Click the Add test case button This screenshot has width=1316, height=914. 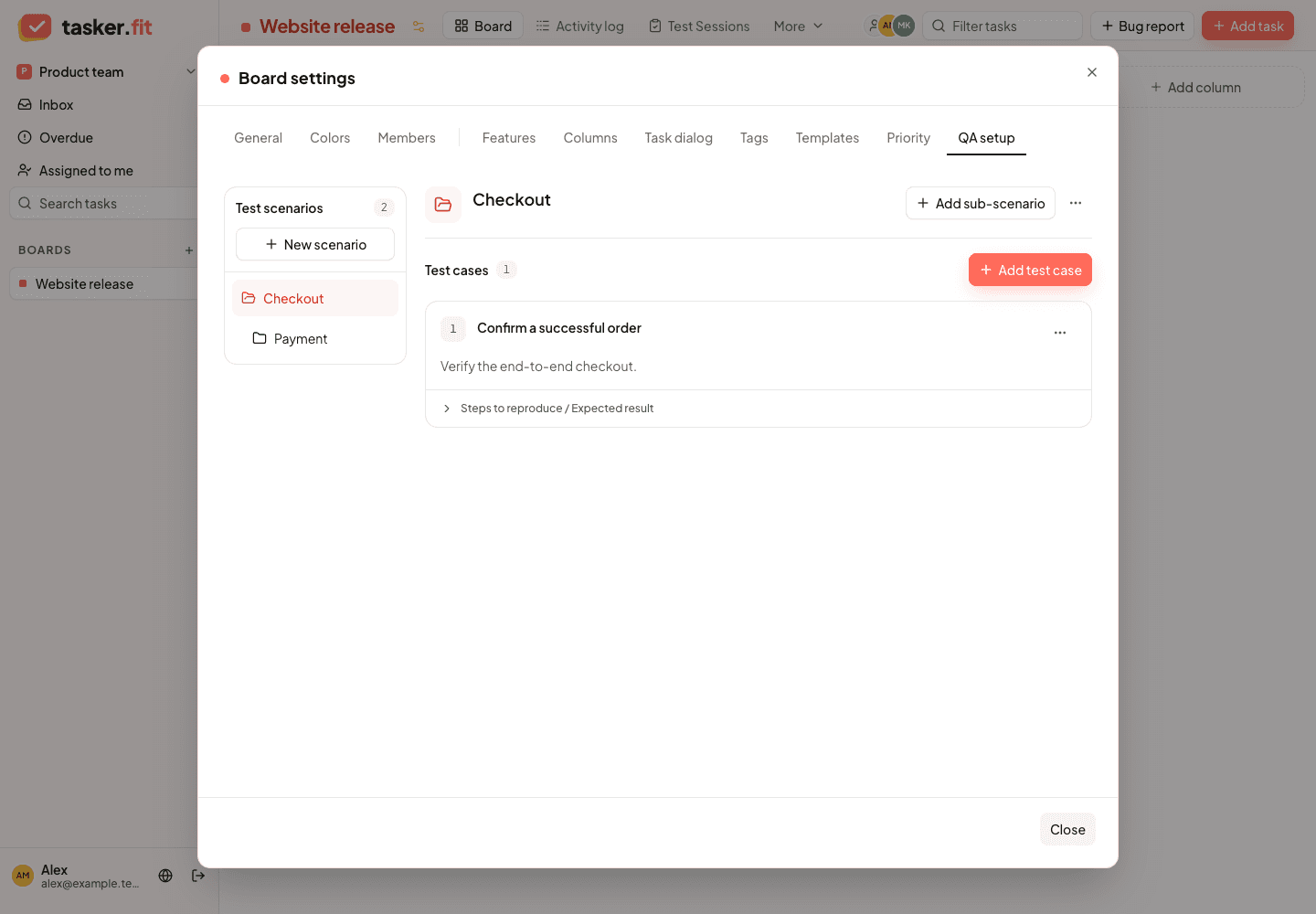tap(1030, 270)
